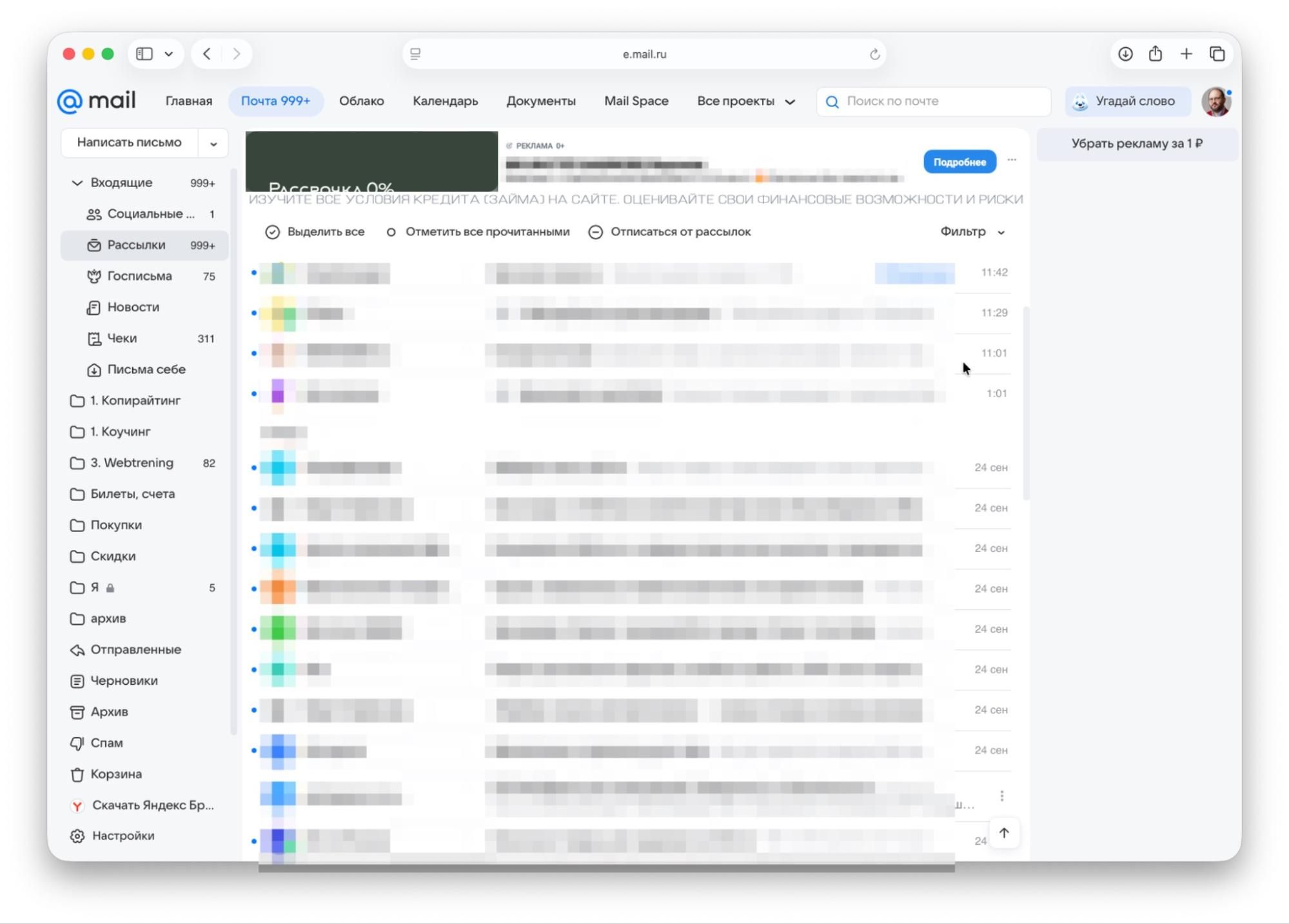Click Отписаться от рассылок
The image size is (1289, 924).
point(669,232)
